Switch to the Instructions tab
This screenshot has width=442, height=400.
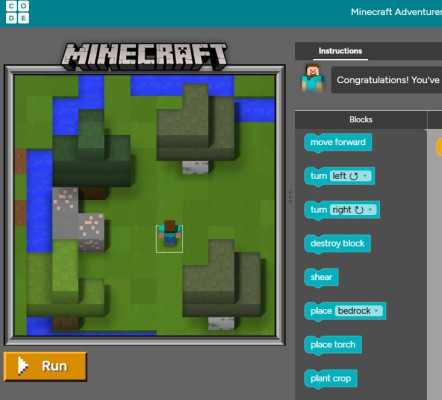click(340, 51)
